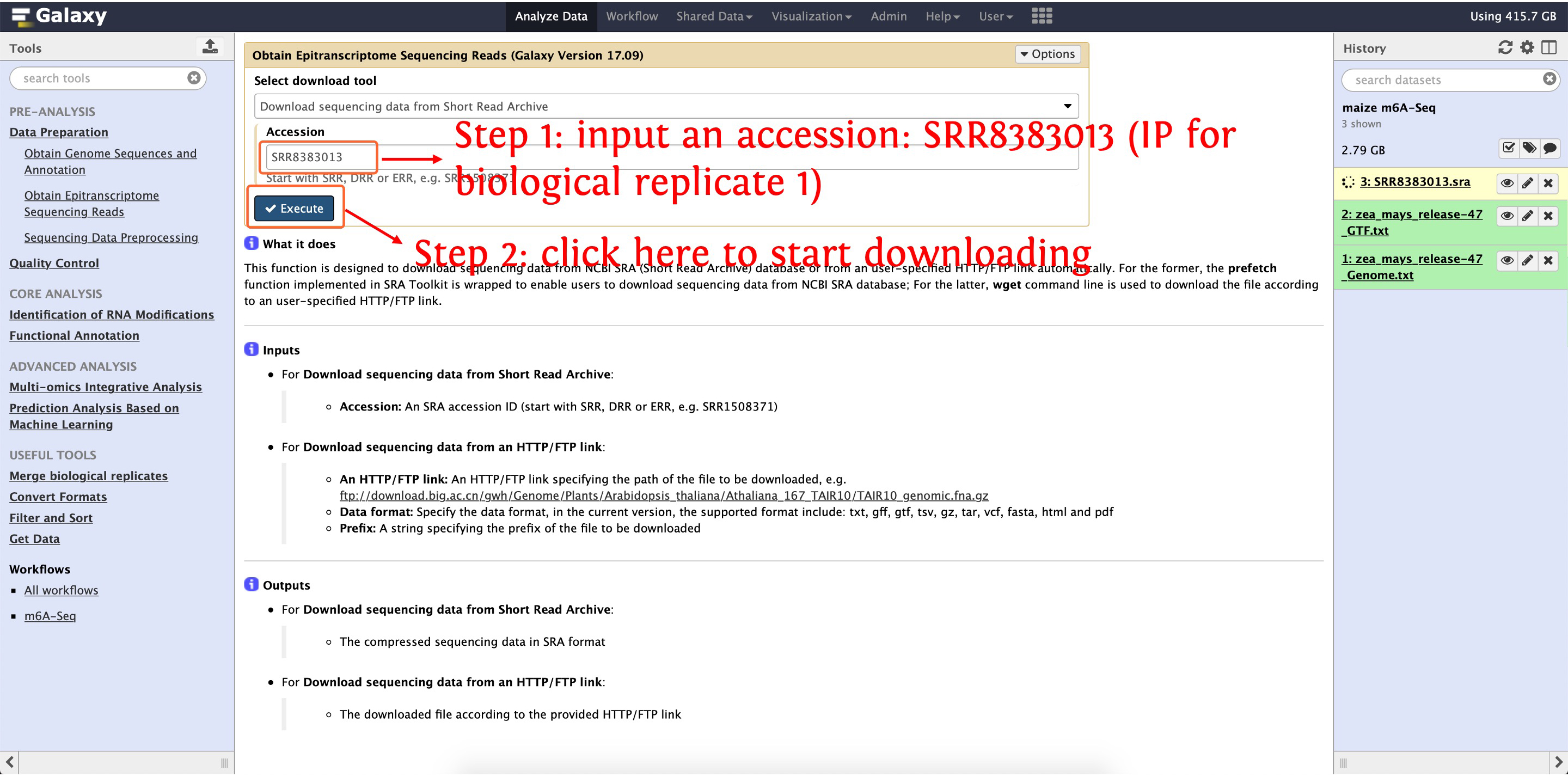Refresh the history using the refresh icon

(x=1505, y=47)
